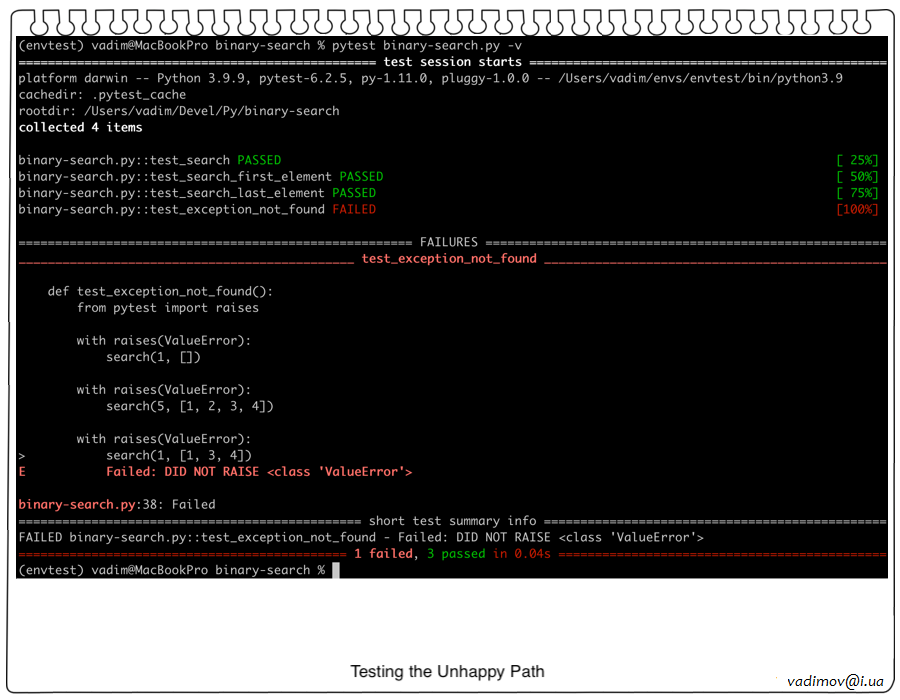Click the 'test session starts' header
900x700 pixels.
pos(452,62)
